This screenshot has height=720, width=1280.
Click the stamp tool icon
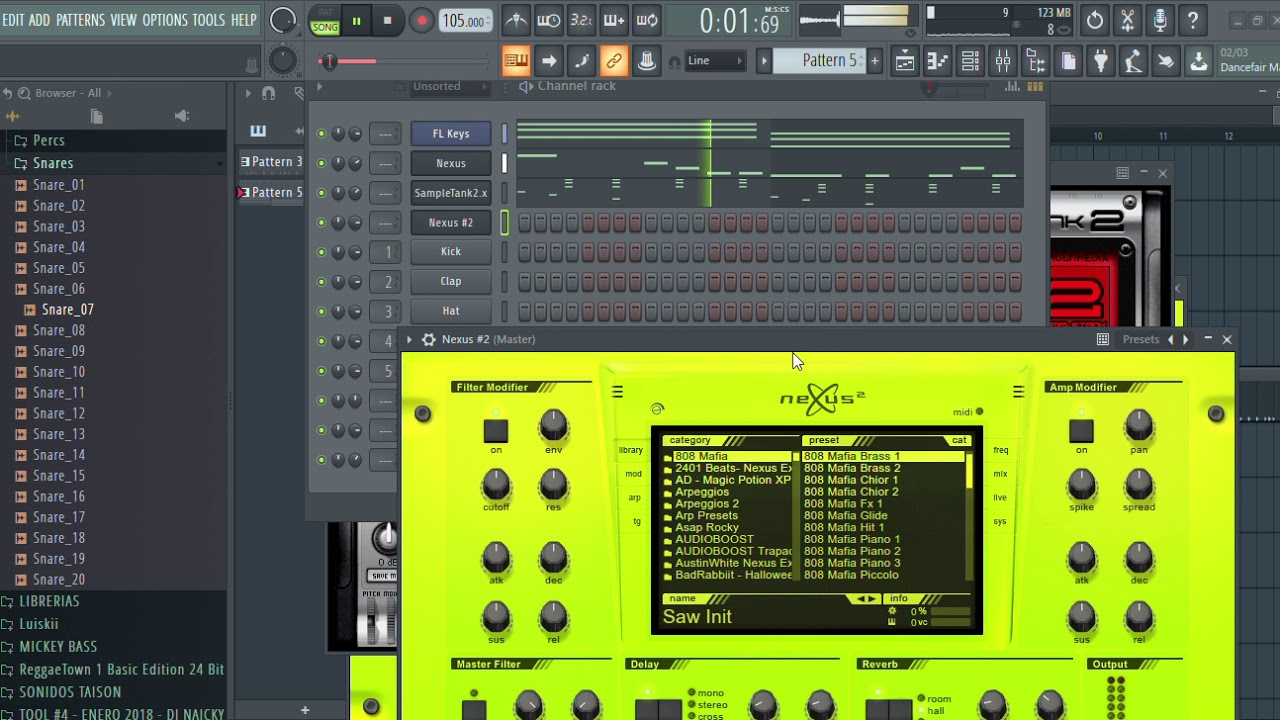coord(647,61)
